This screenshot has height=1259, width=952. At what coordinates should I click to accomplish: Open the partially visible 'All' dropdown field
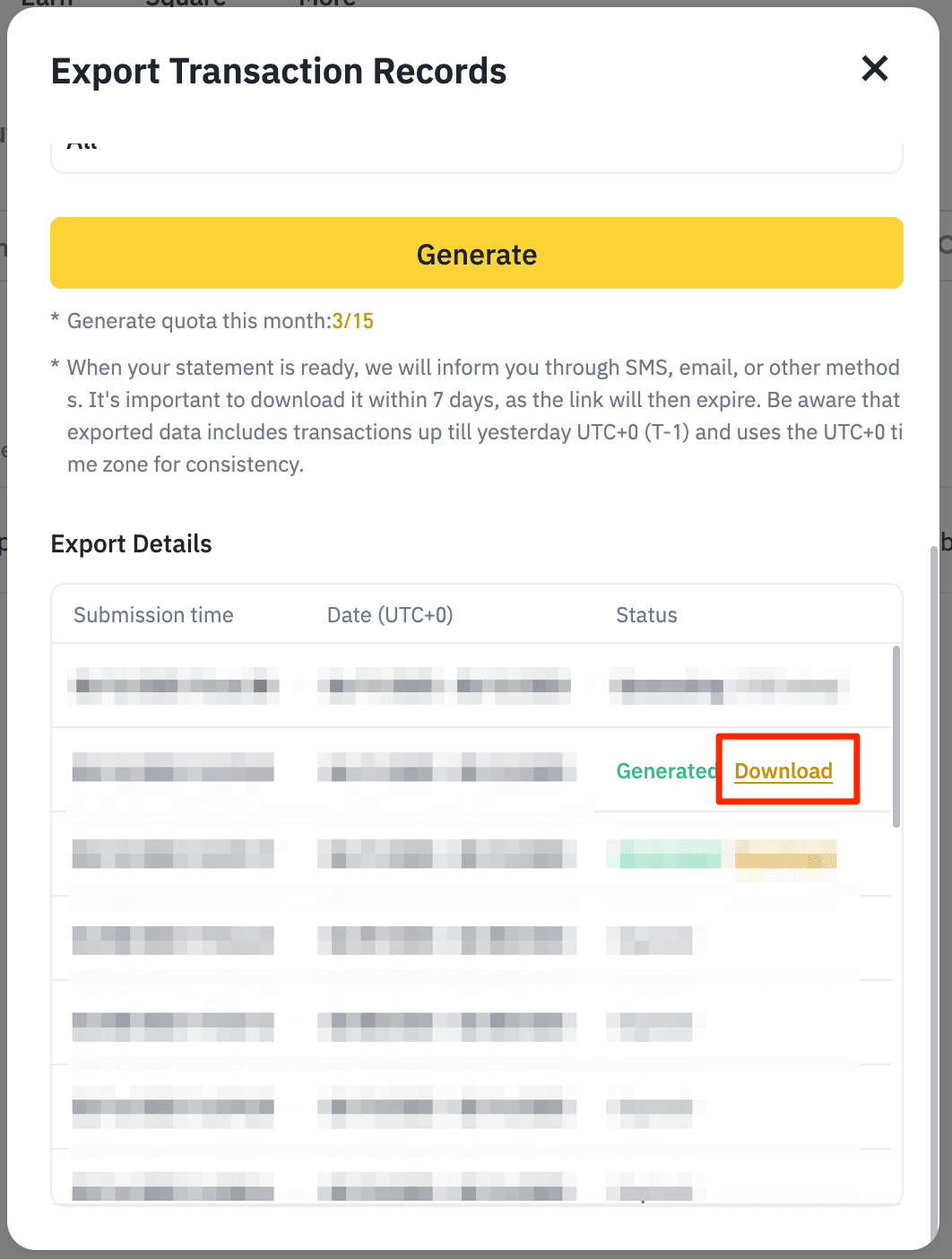[x=476, y=152]
